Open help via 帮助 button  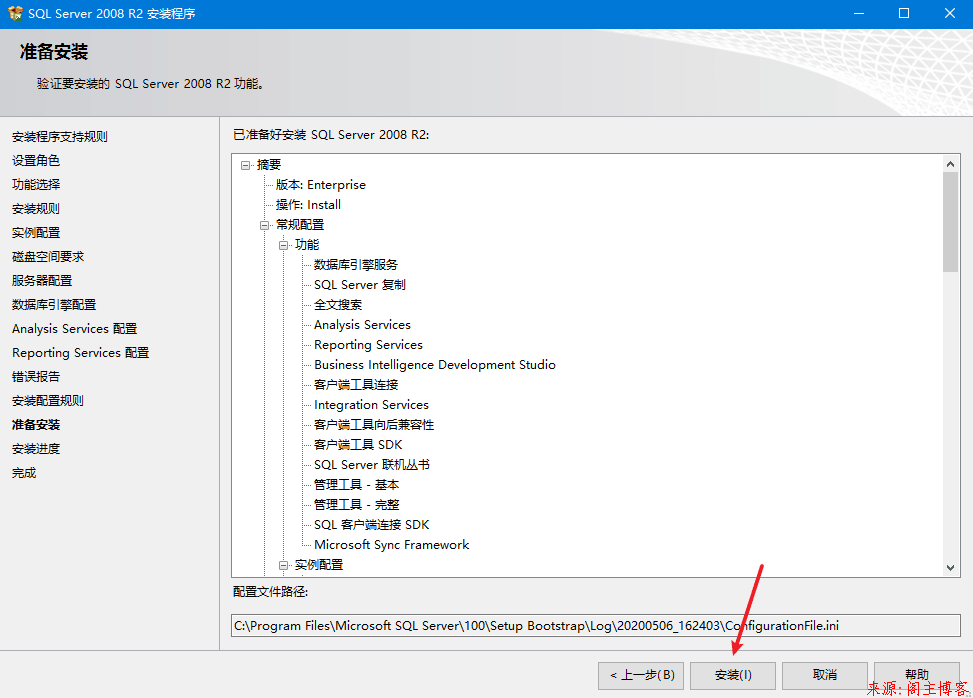coord(917,675)
